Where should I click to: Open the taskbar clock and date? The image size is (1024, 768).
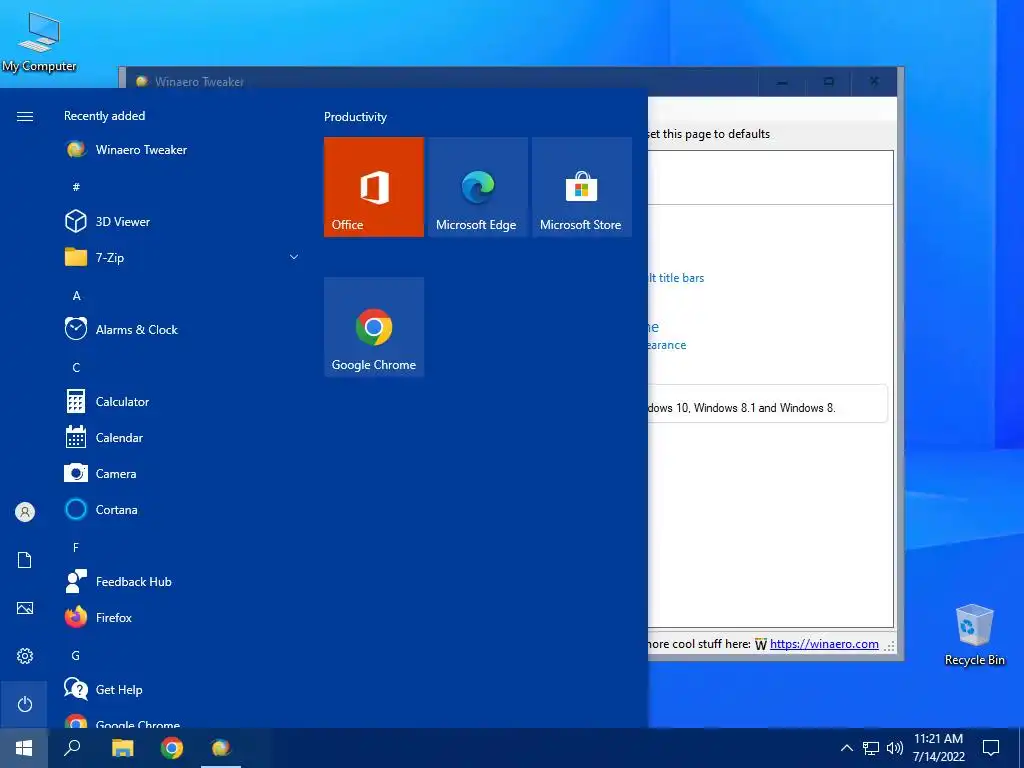coord(938,748)
